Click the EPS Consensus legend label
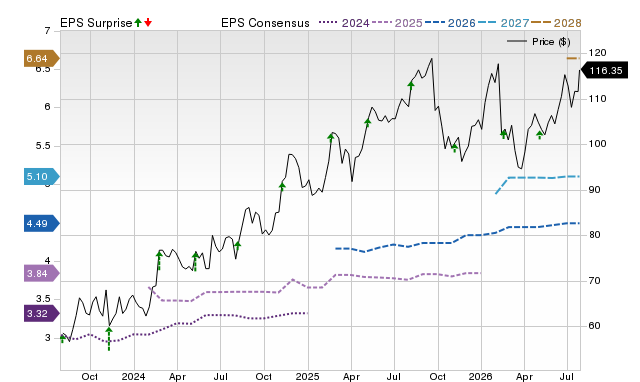640x382 pixels. pyautogui.click(x=265, y=23)
